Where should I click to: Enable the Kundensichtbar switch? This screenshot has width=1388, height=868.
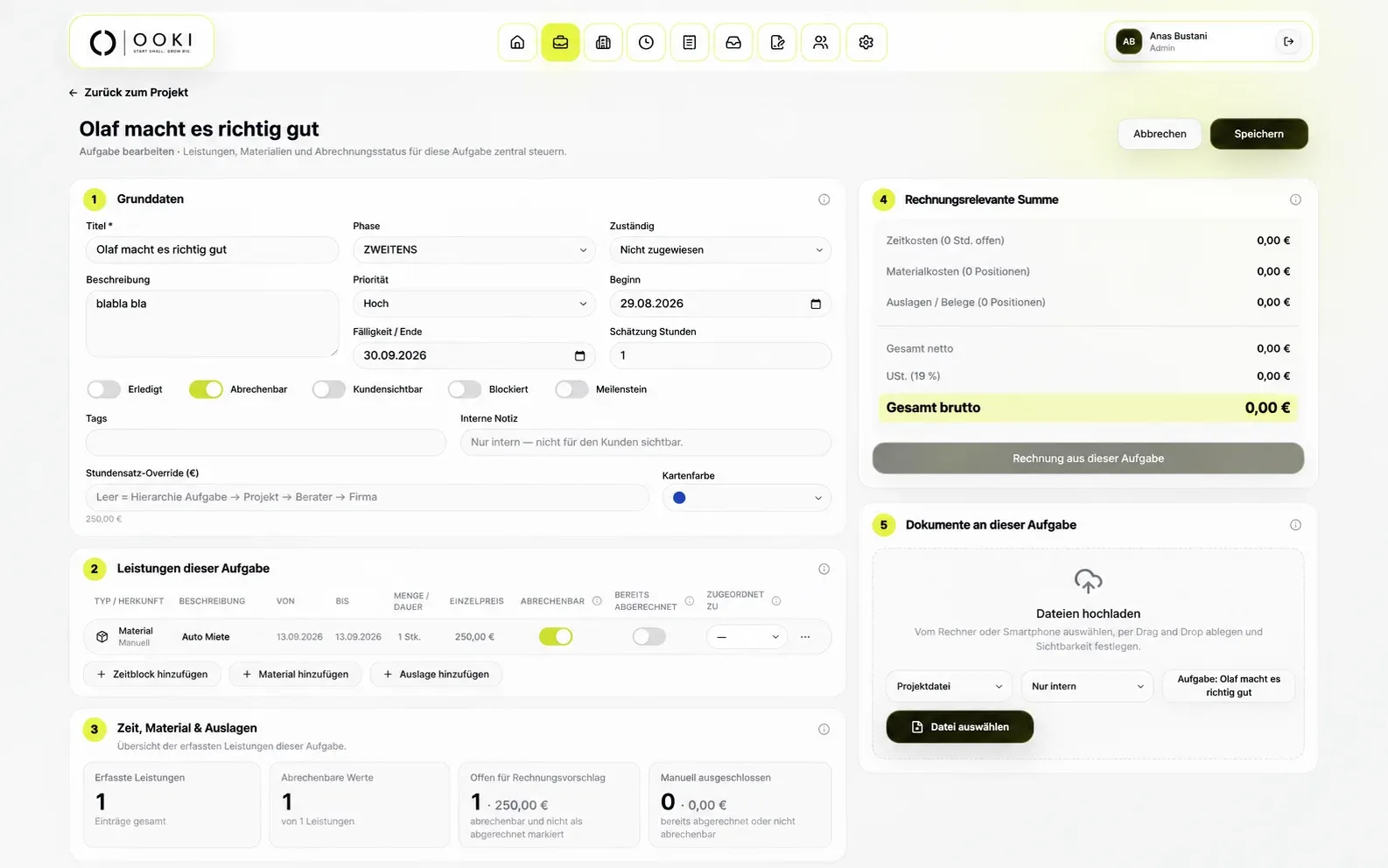pyautogui.click(x=328, y=389)
